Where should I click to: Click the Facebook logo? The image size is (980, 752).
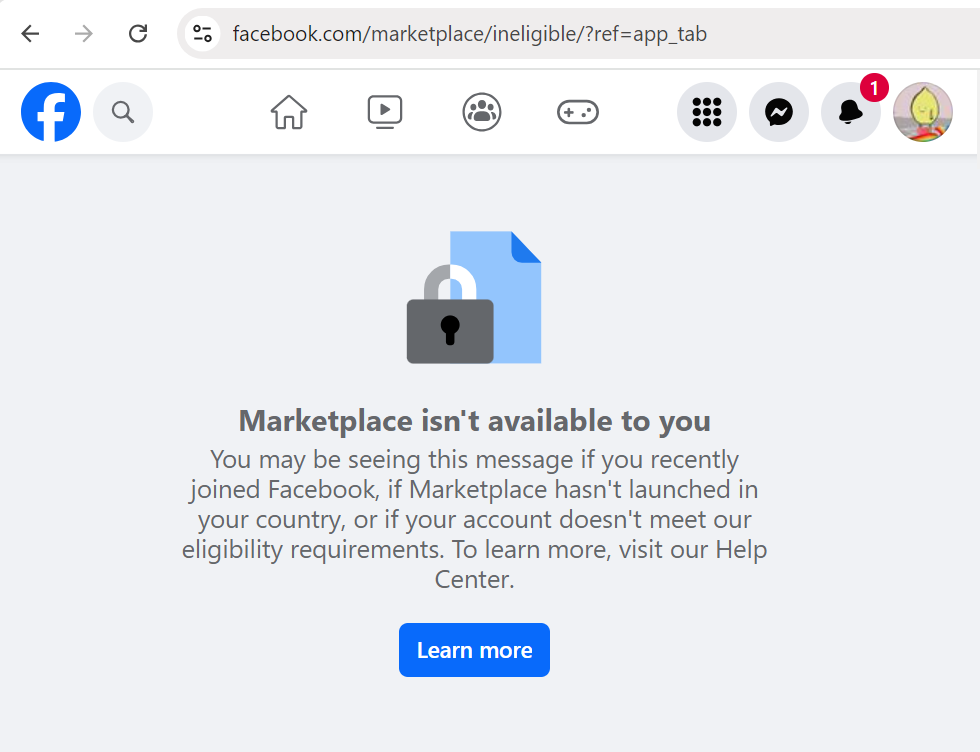[51, 112]
